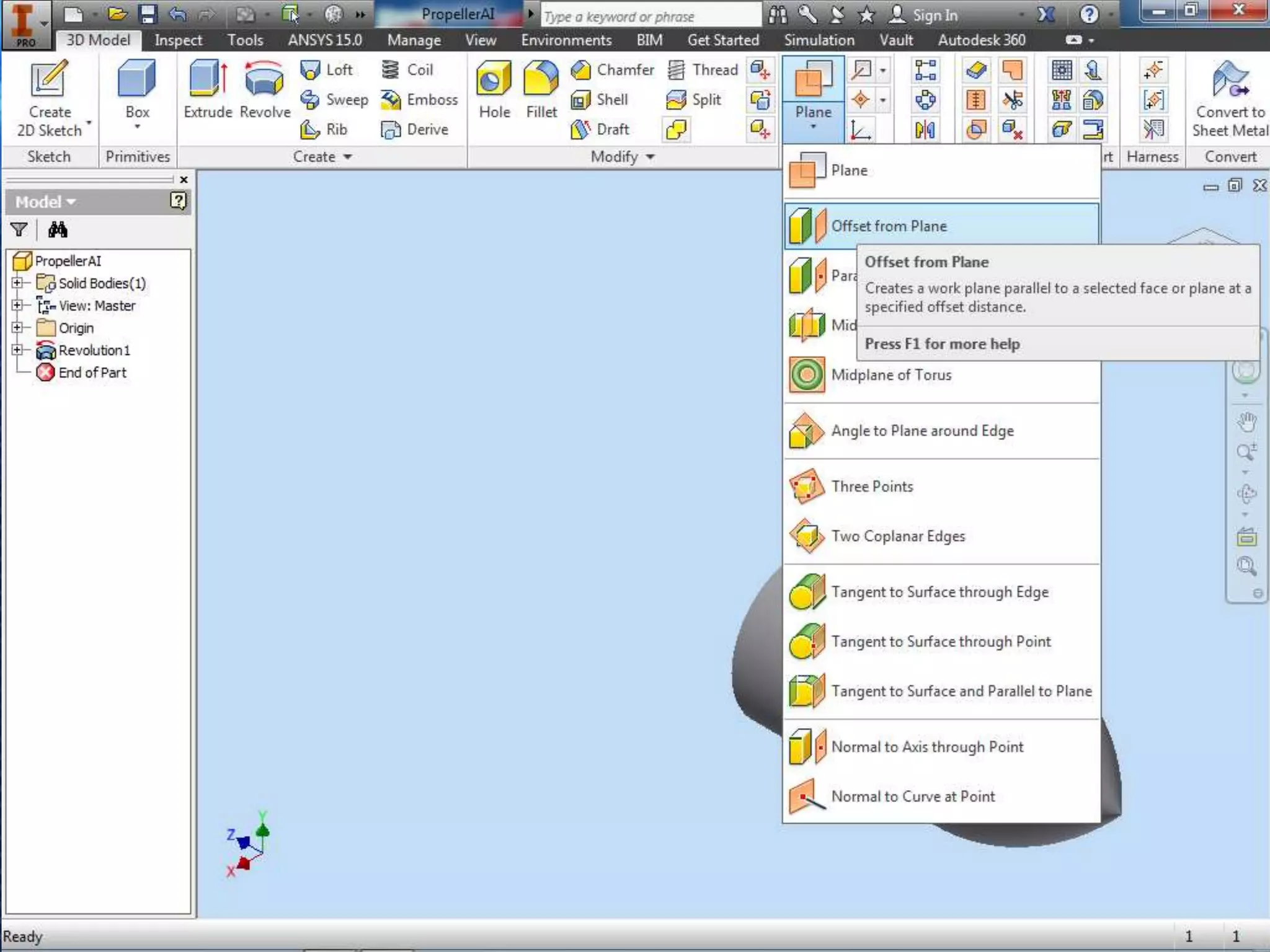Select Three Points plane option
Image resolution: width=1270 pixels, height=952 pixels.
click(871, 487)
